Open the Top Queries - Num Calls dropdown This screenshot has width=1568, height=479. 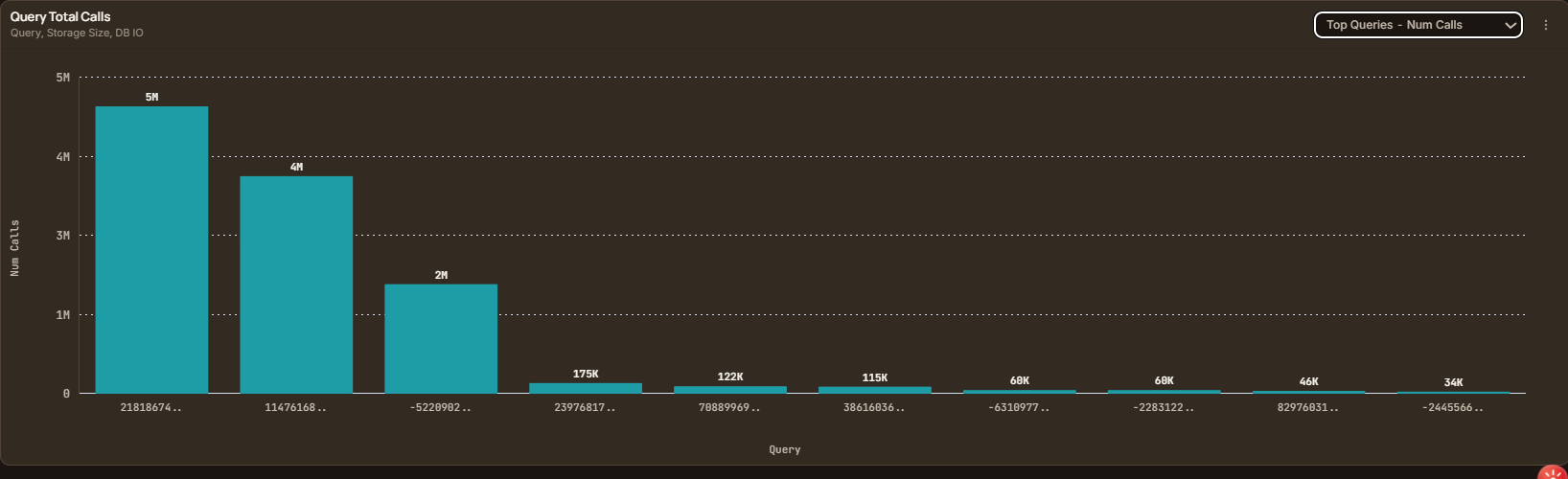[1418, 25]
